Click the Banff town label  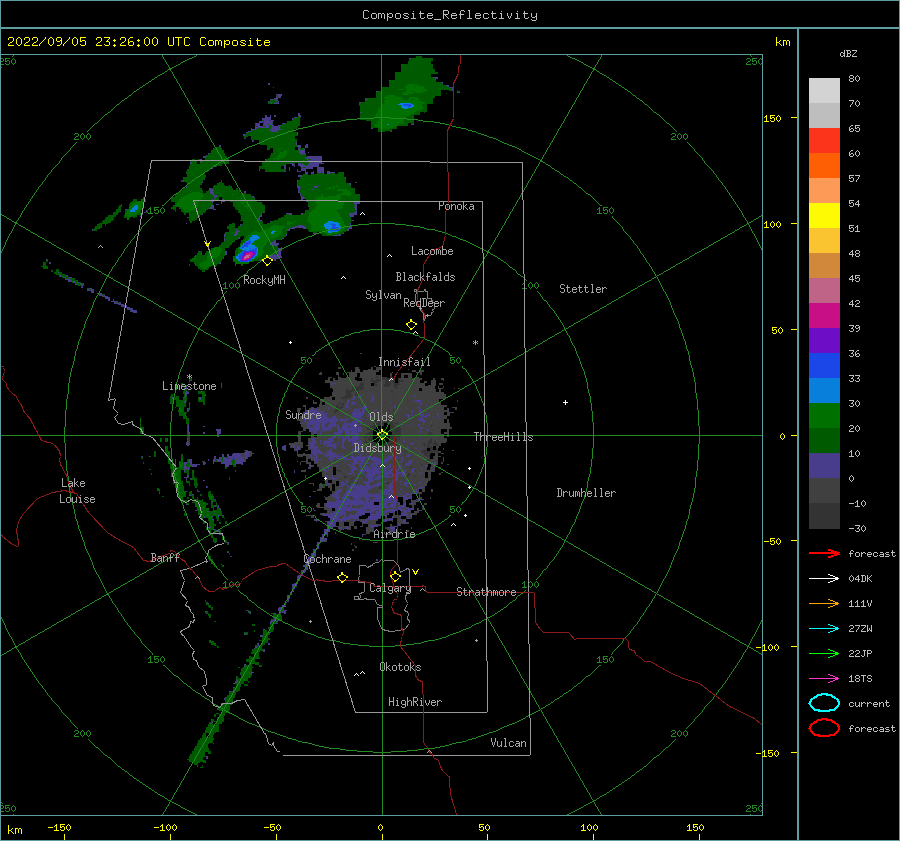click(x=165, y=558)
